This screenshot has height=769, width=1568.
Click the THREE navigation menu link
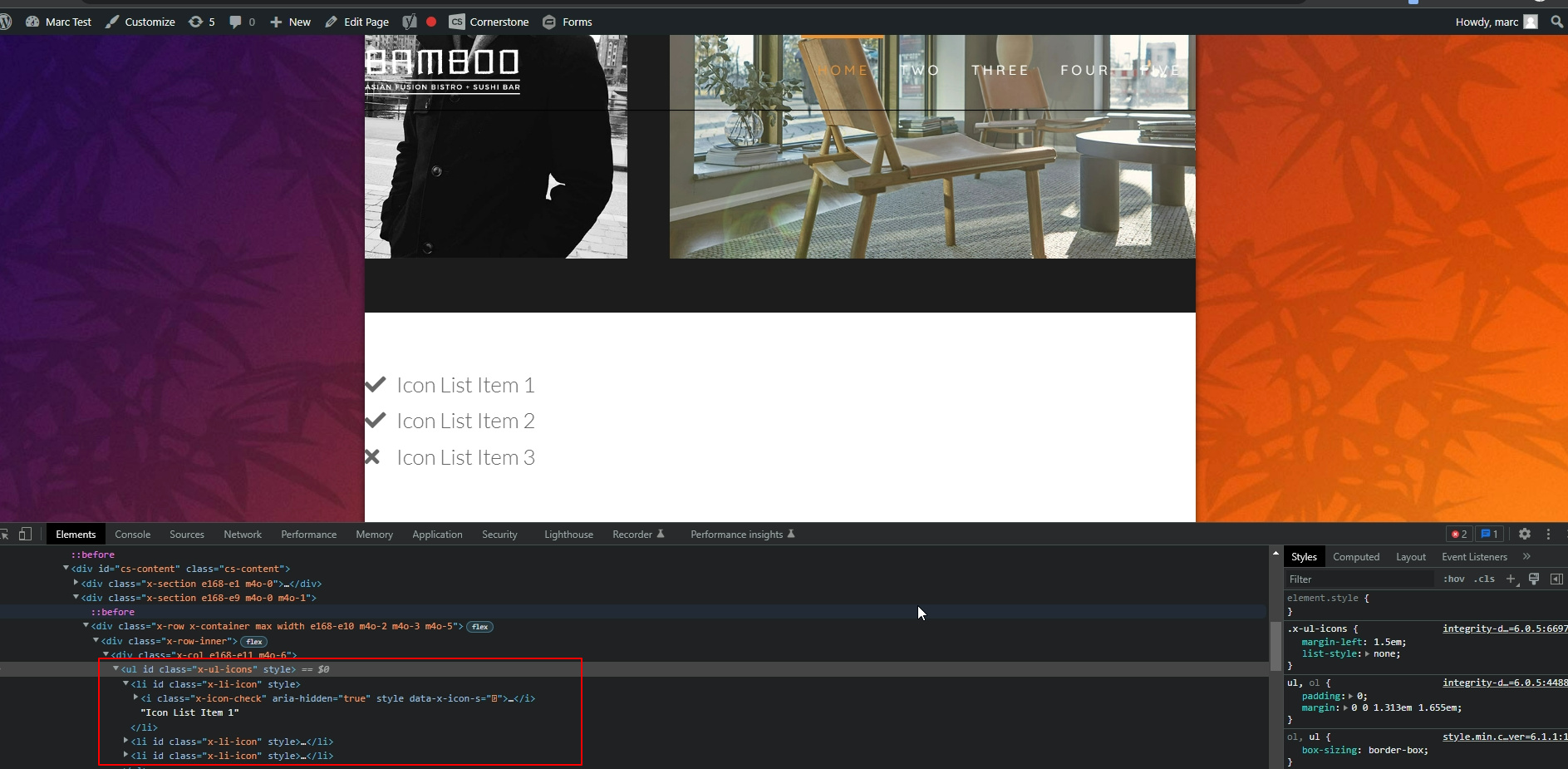pyautogui.click(x=1000, y=71)
